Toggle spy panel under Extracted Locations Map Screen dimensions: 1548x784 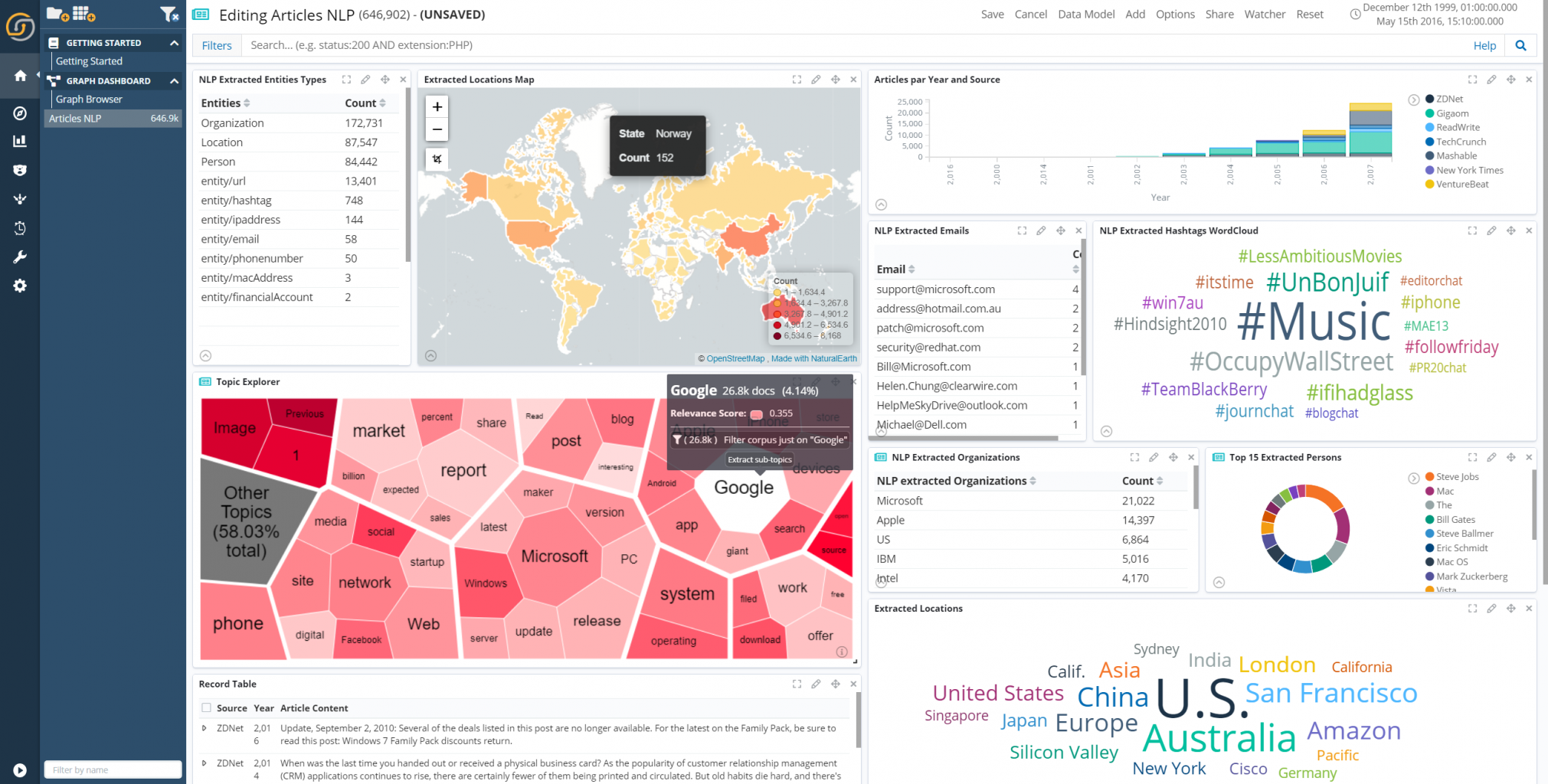[x=431, y=356]
